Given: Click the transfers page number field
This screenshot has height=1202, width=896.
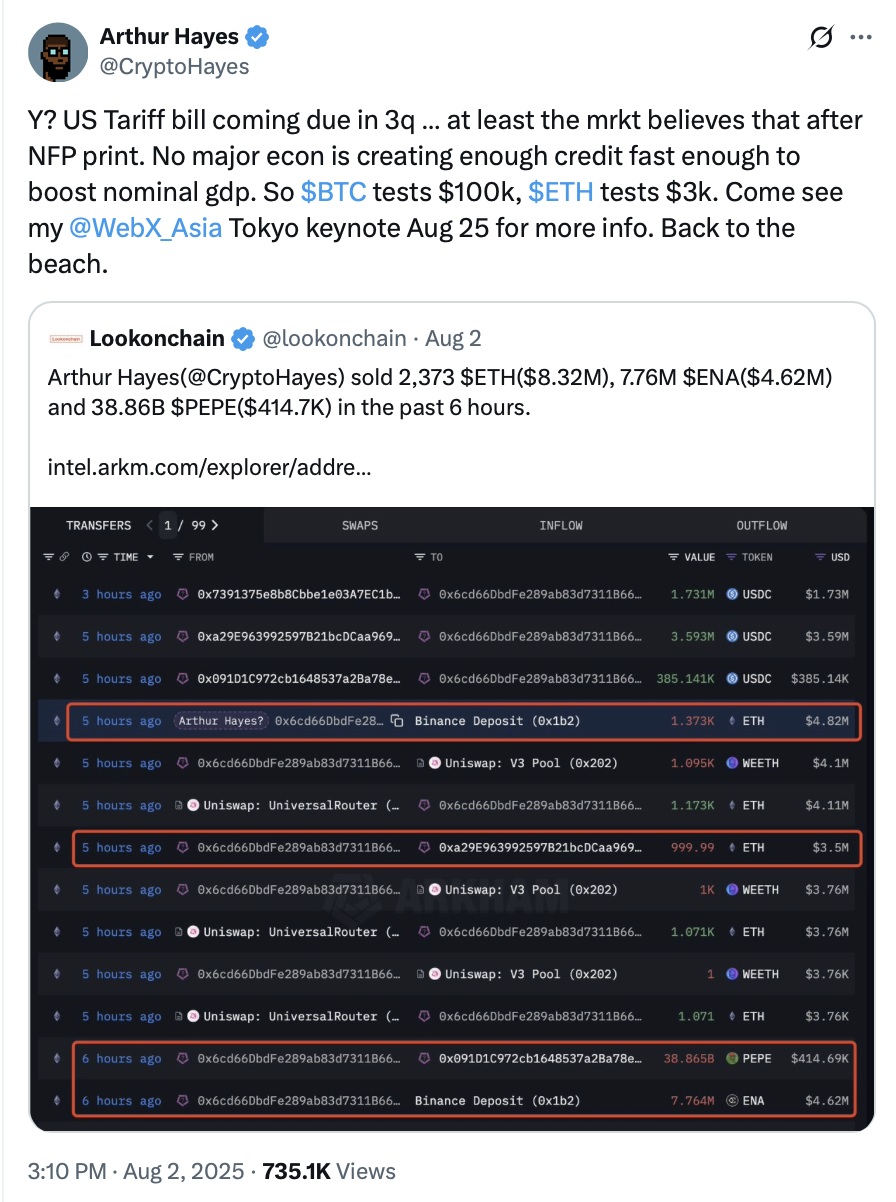Looking at the screenshot, I should click(168, 525).
